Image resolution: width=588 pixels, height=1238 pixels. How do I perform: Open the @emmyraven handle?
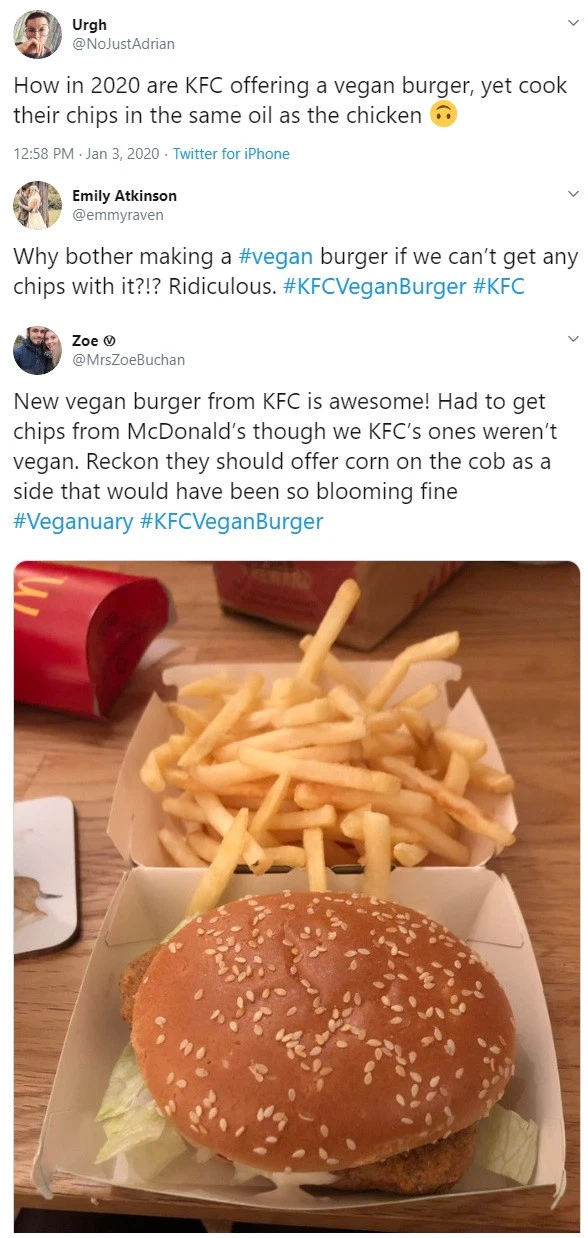click(x=117, y=214)
